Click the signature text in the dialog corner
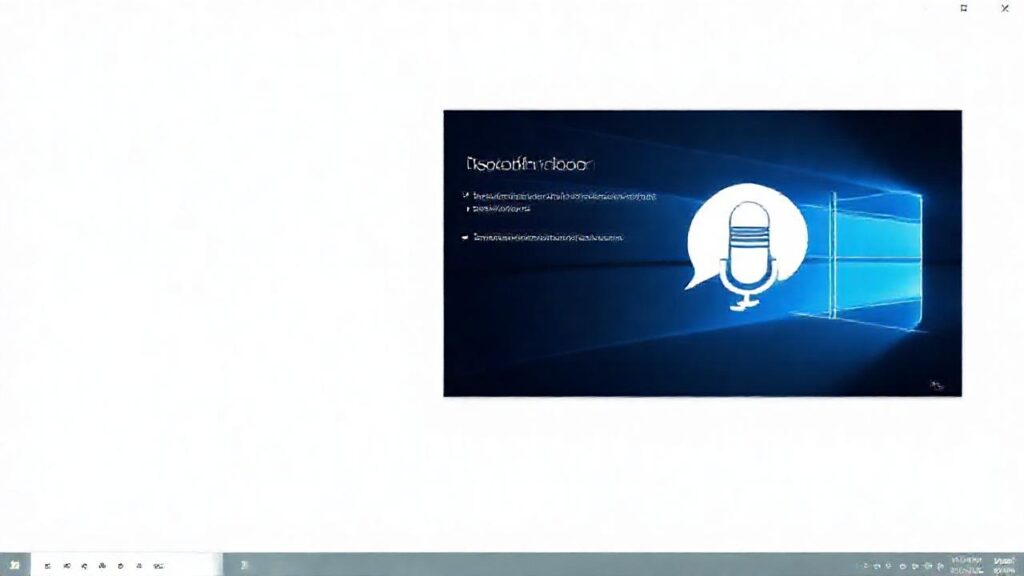This screenshot has width=1024, height=576. (x=932, y=385)
